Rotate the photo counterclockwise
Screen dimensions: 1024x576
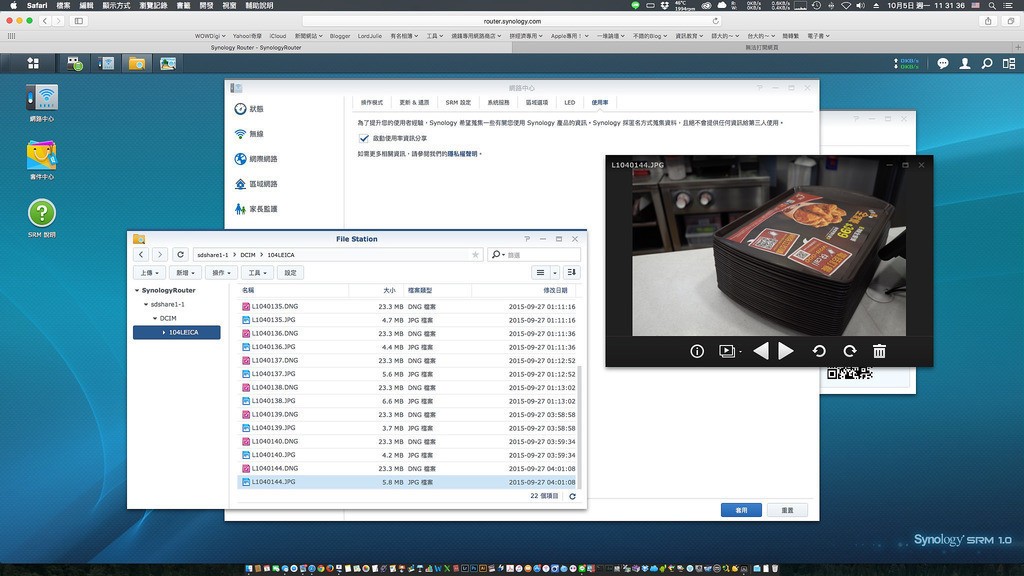[x=819, y=351]
